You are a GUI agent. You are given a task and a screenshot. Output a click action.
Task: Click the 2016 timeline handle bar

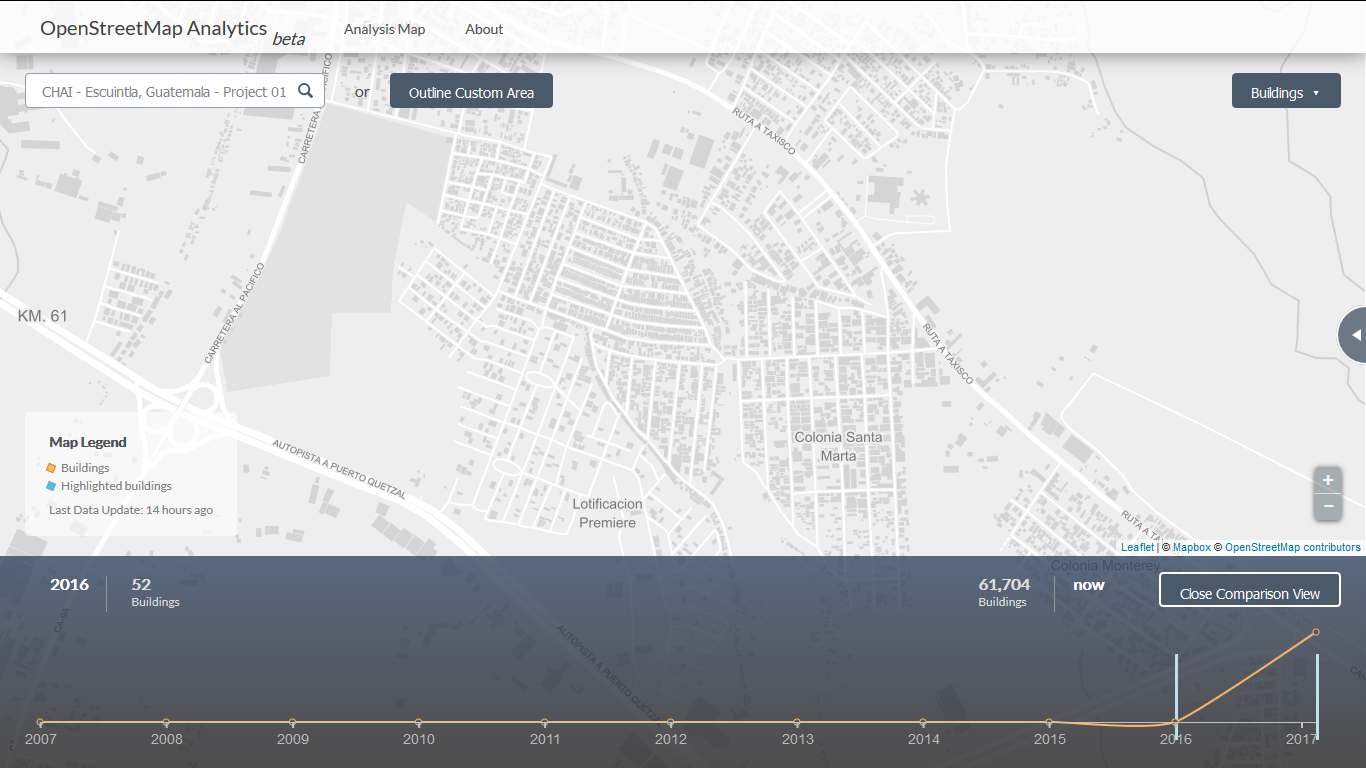[x=1176, y=695]
